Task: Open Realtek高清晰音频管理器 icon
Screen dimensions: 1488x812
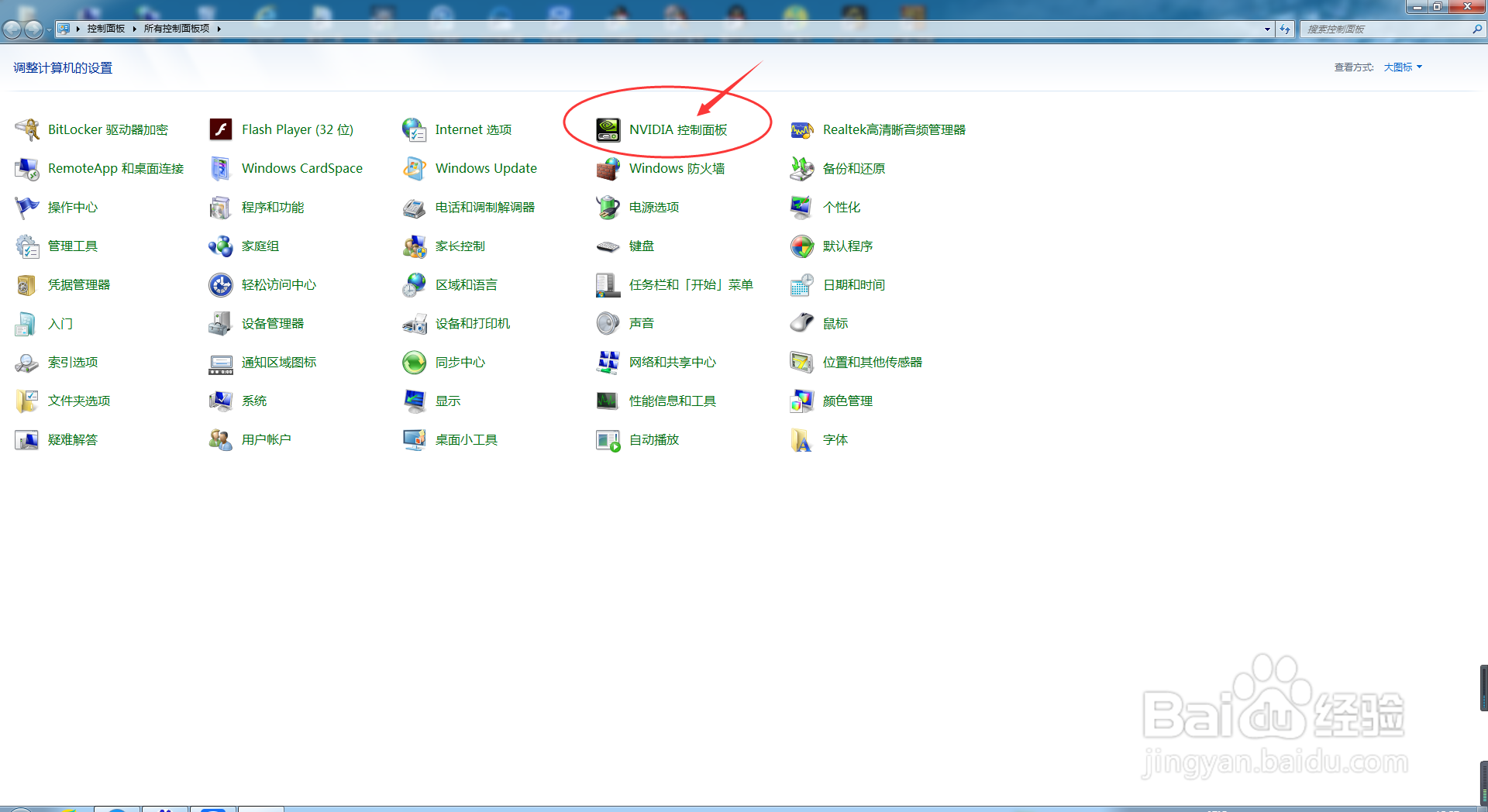Action: click(802, 129)
